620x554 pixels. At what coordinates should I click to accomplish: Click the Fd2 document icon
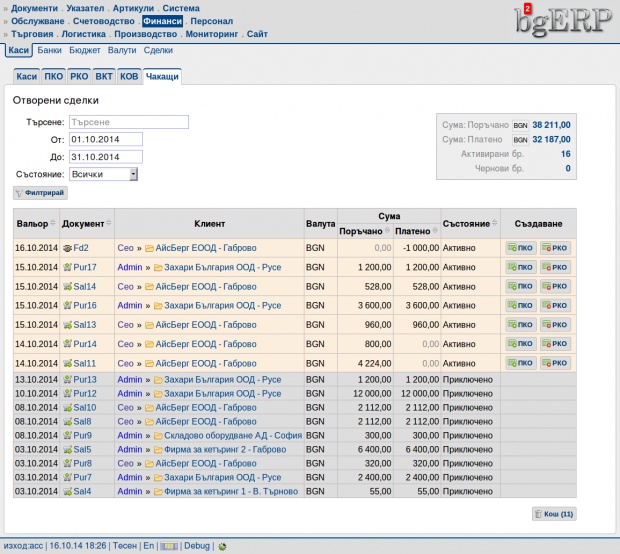(67, 248)
